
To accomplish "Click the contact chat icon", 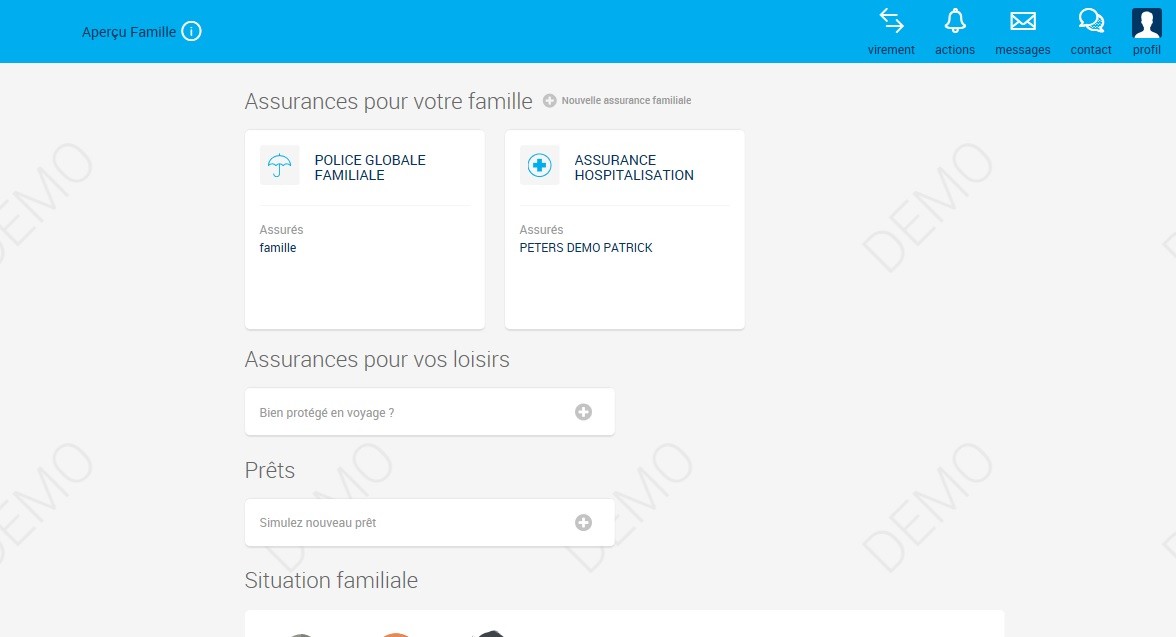I will [x=1090, y=20].
